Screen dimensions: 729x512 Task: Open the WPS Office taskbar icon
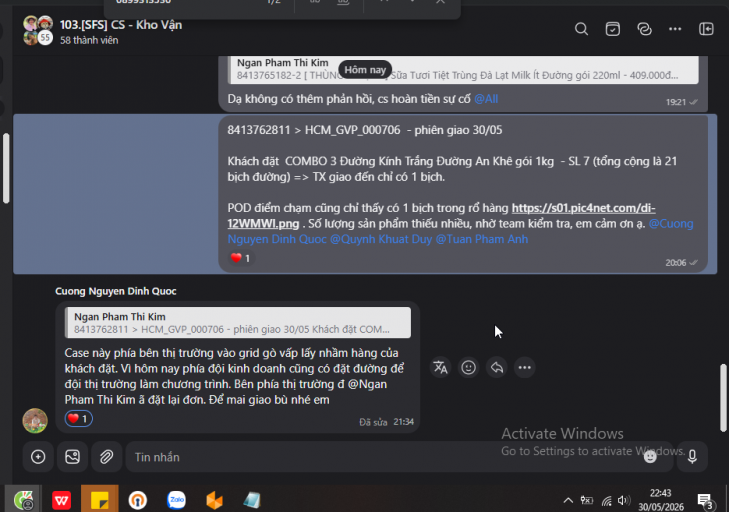coord(61,500)
